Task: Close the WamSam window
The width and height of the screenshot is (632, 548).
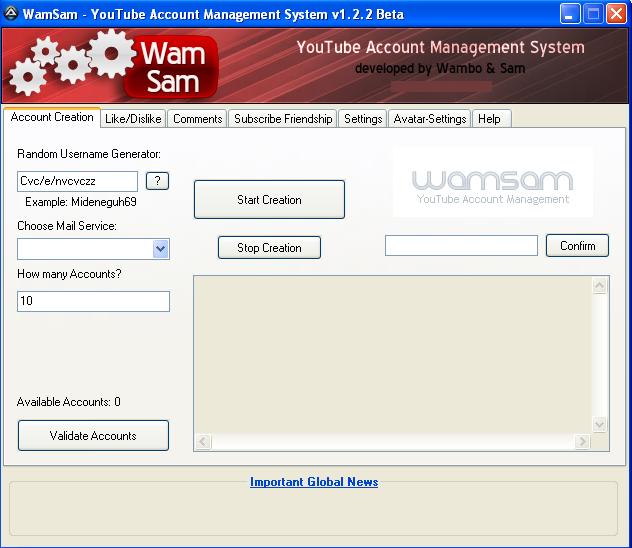Action: coord(617,14)
